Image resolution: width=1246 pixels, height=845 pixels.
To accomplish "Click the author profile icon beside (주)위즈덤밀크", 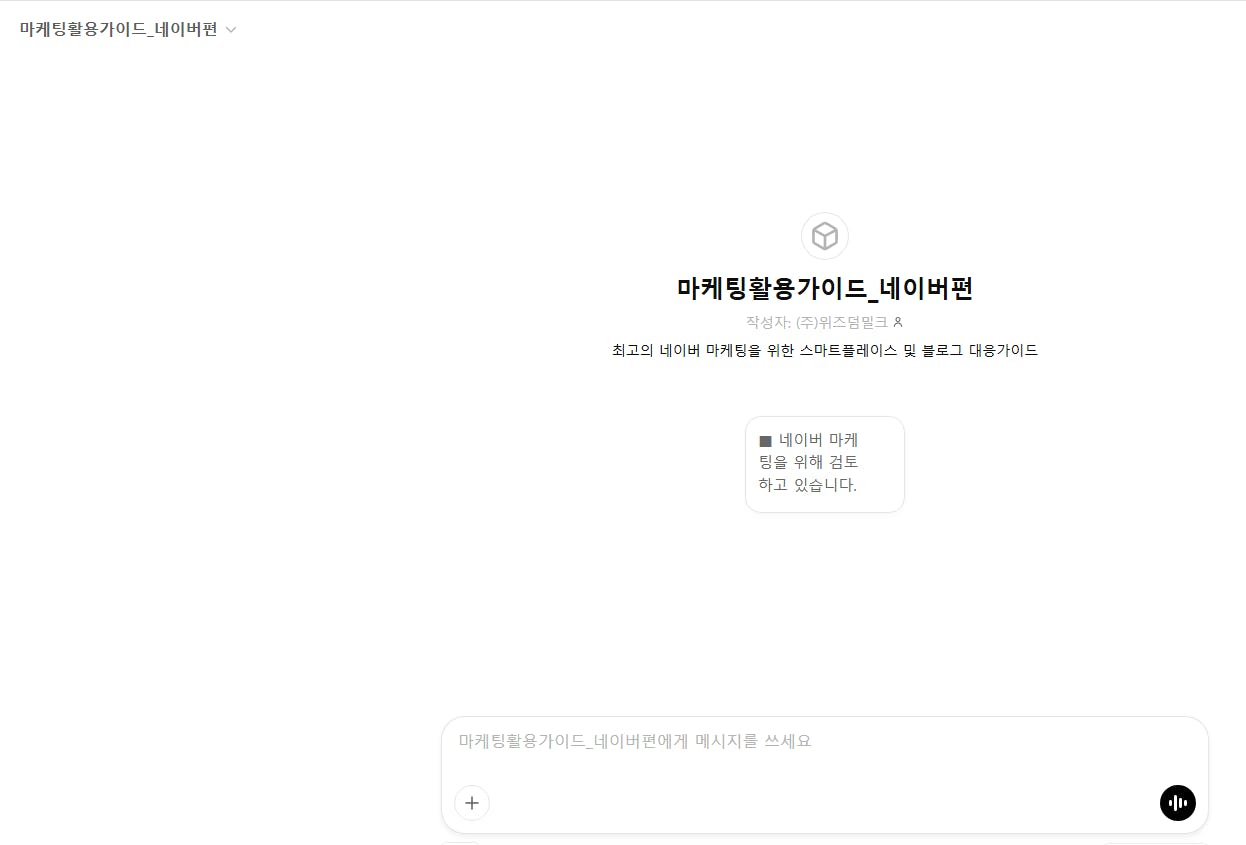I will pyautogui.click(x=898, y=322).
